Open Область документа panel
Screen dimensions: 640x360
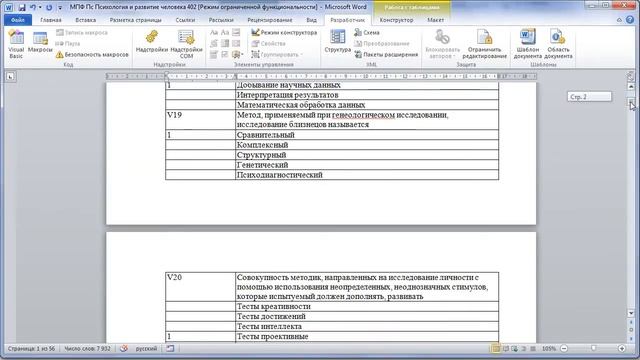click(x=558, y=44)
